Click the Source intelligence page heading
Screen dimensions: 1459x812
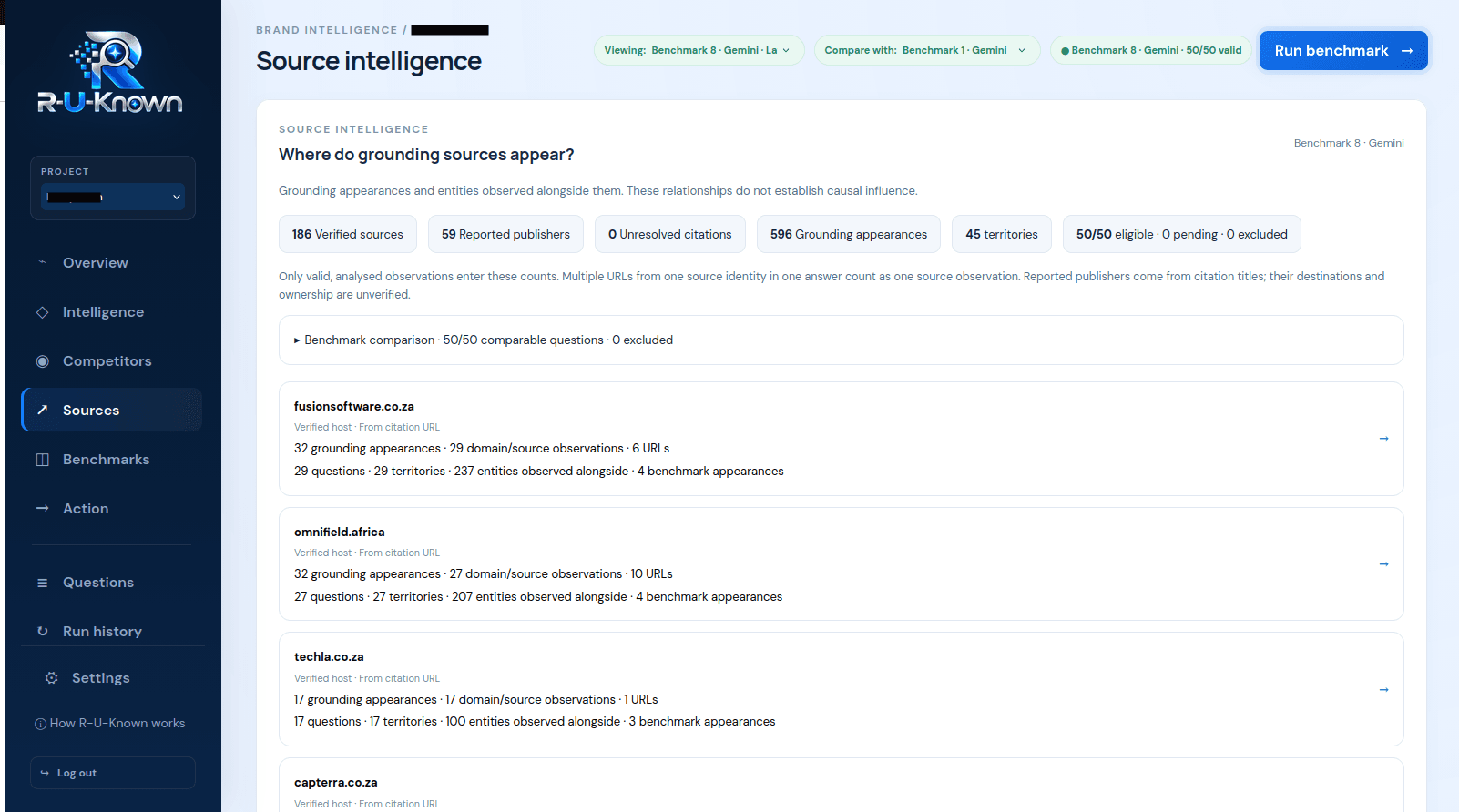[x=369, y=61]
